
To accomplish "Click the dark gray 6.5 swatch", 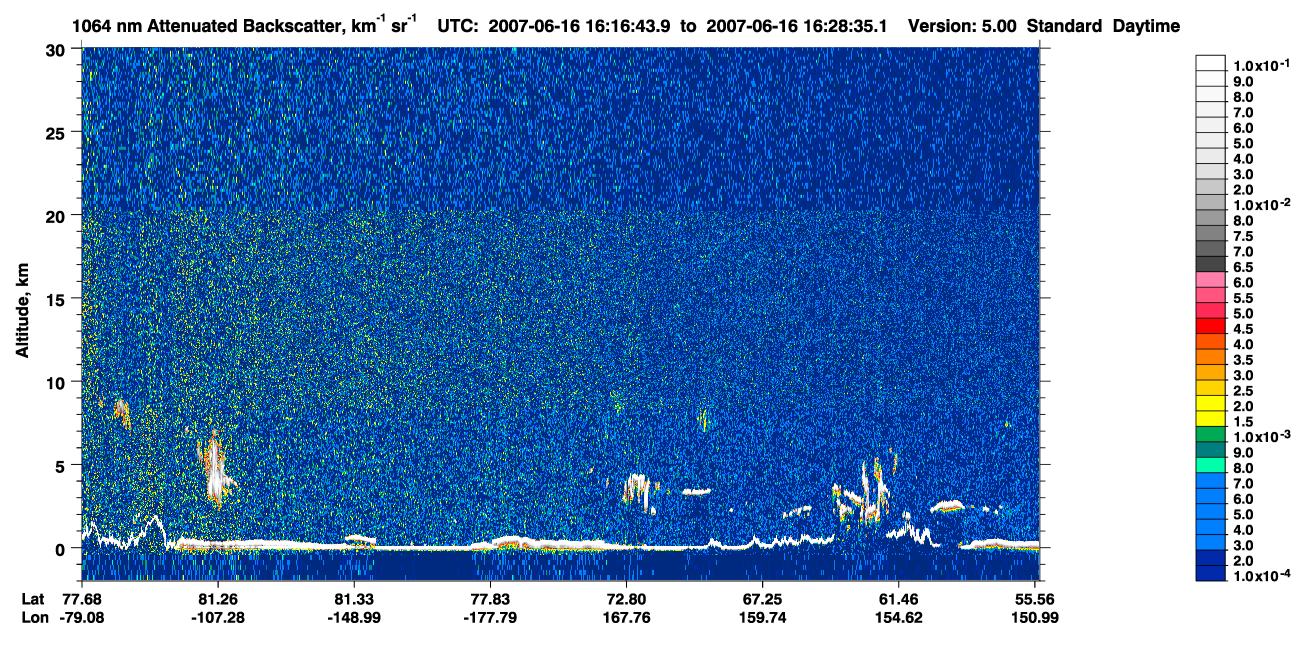I will 1211,265.
